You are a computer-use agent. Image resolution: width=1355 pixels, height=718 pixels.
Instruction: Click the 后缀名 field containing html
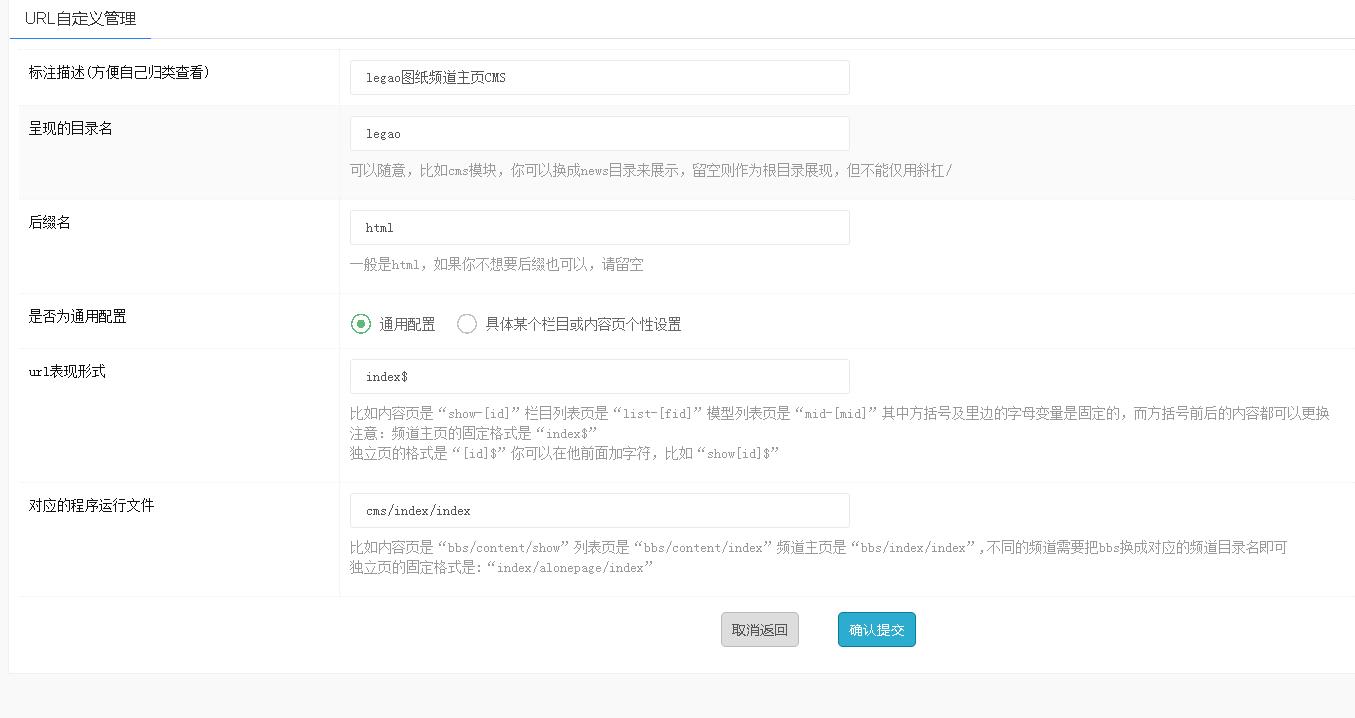[x=599, y=228]
